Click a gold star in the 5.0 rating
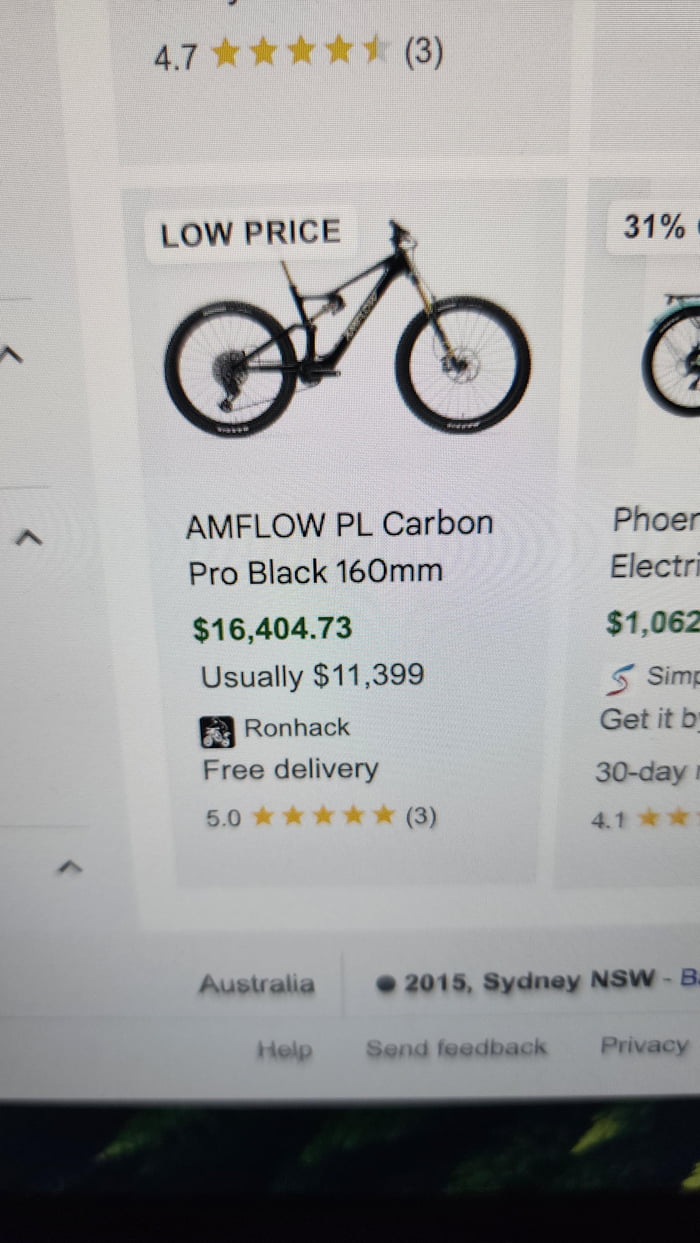This screenshot has width=700, height=1243. pos(320,816)
